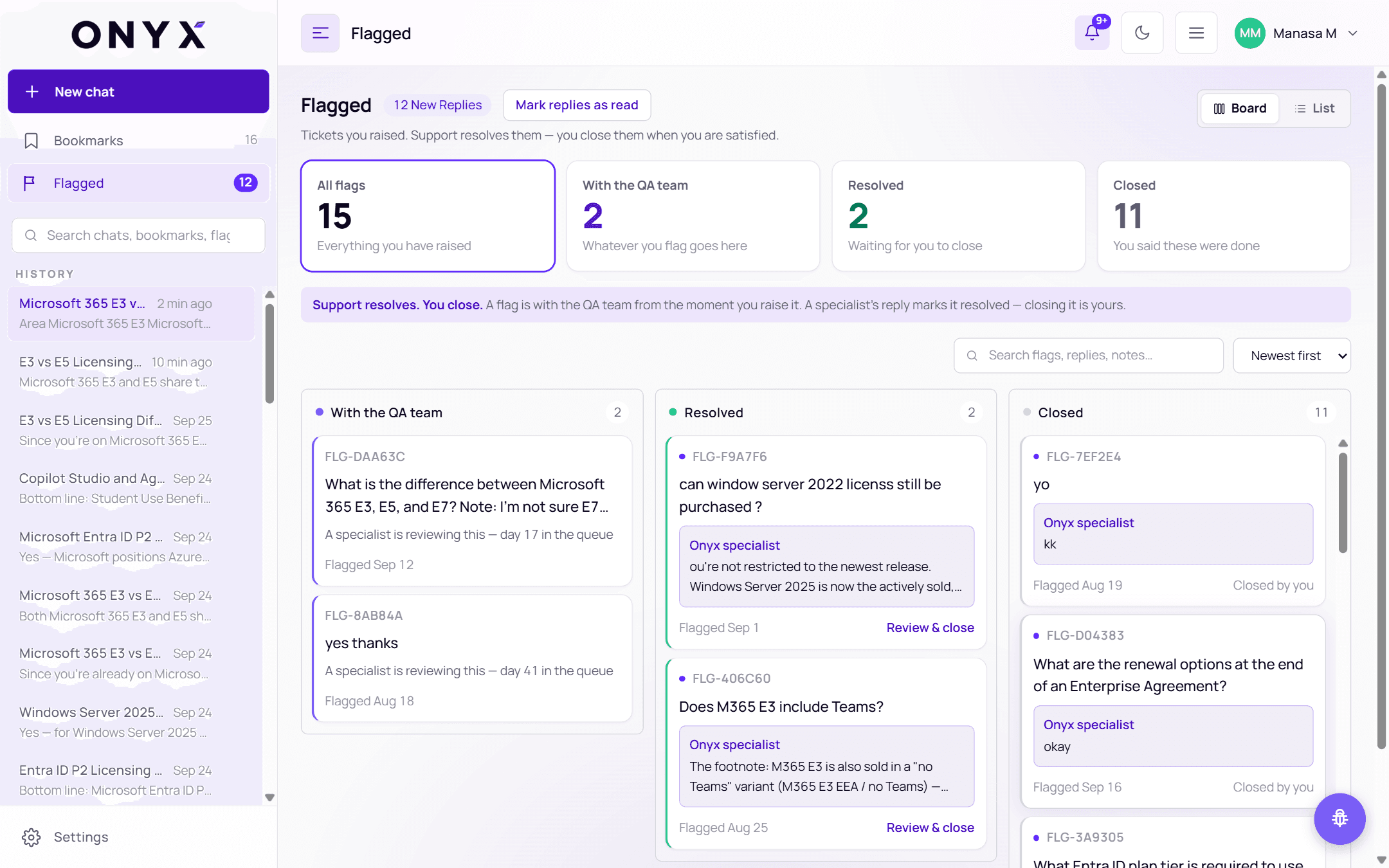Image resolution: width=1389 pixels, height=868 pixels.
Task: Open the notifications bell
Action: pyautogui.click(x=1092, y=33)
